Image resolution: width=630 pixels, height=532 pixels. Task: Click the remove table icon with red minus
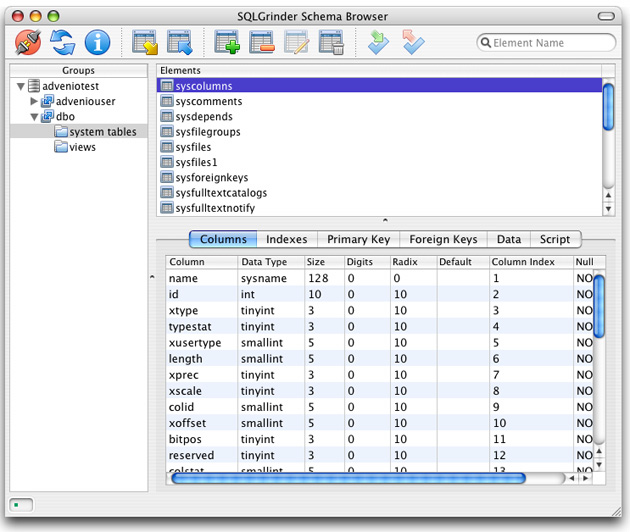coord(262,42)
